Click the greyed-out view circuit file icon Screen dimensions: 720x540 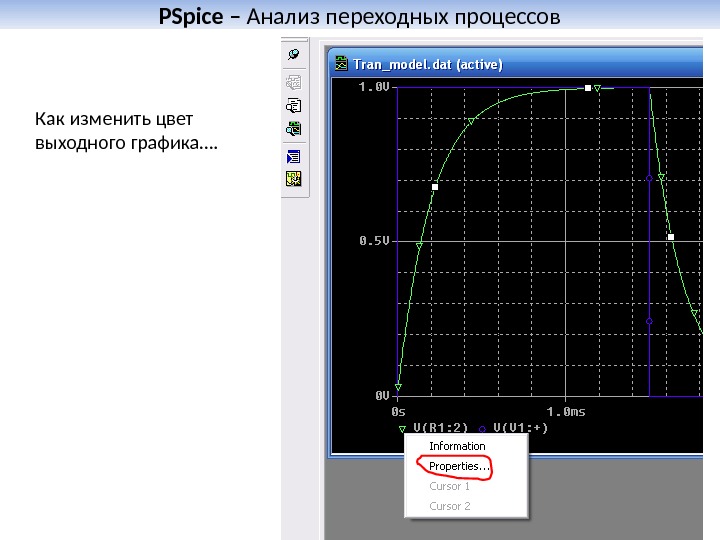point(294,83)
